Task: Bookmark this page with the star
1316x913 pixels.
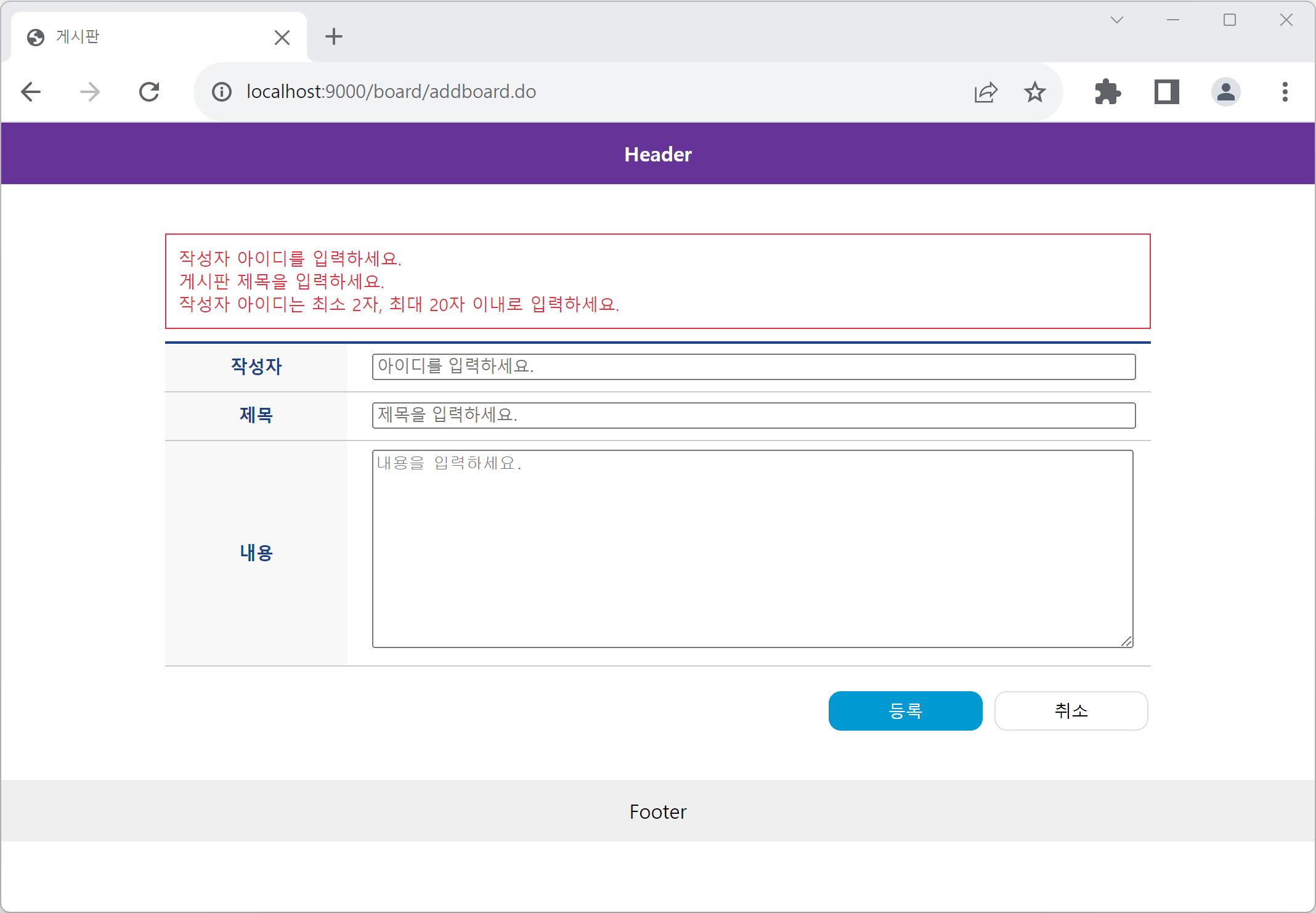Action: (x=1035, y=92)
